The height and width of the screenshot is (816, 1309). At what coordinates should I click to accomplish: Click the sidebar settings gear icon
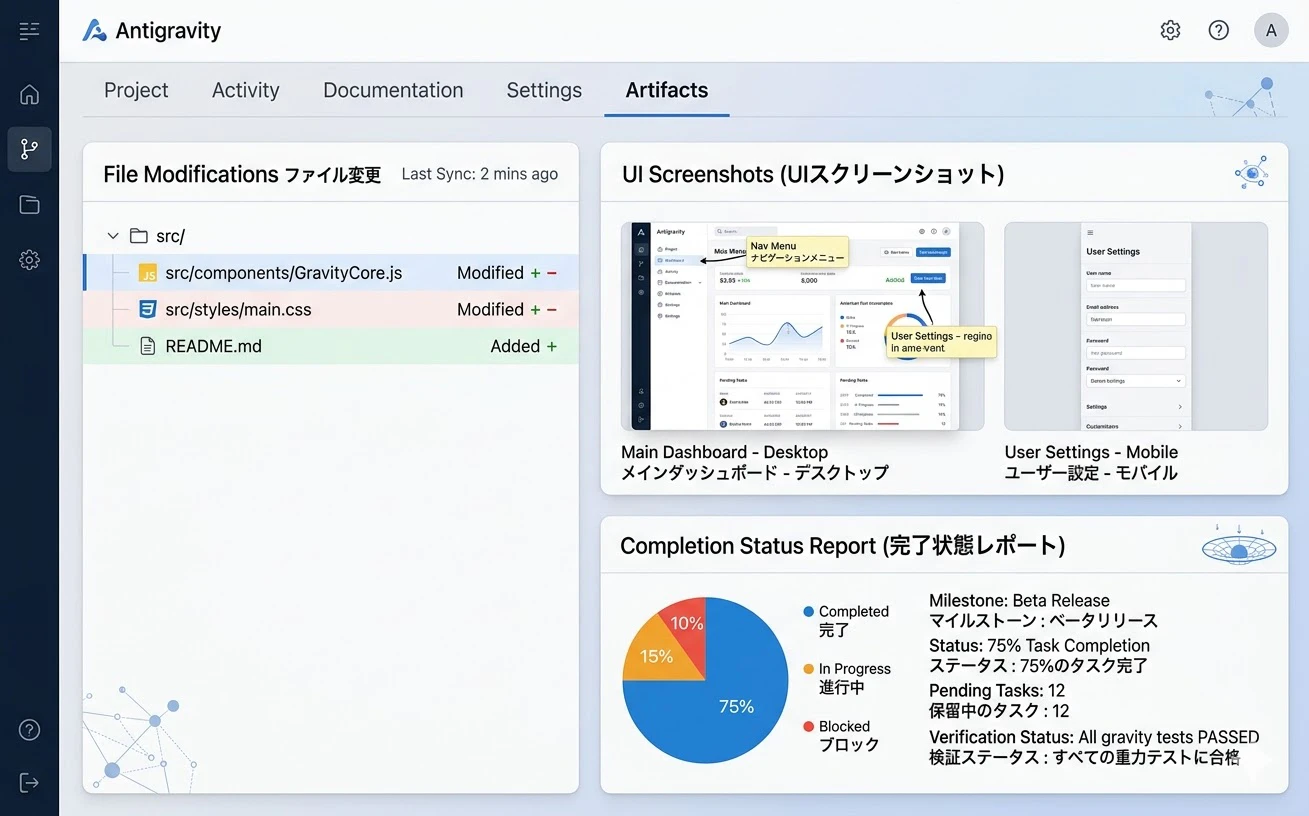pyautogui.click(x=29, y=260)
